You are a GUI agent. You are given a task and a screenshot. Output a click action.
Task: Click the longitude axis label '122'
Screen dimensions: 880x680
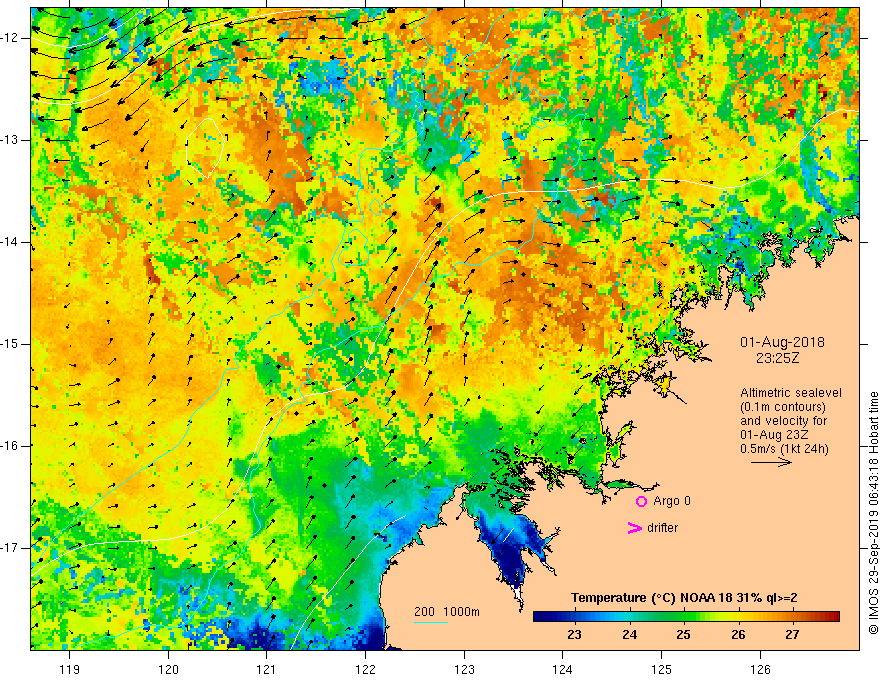tap(365, 669)
